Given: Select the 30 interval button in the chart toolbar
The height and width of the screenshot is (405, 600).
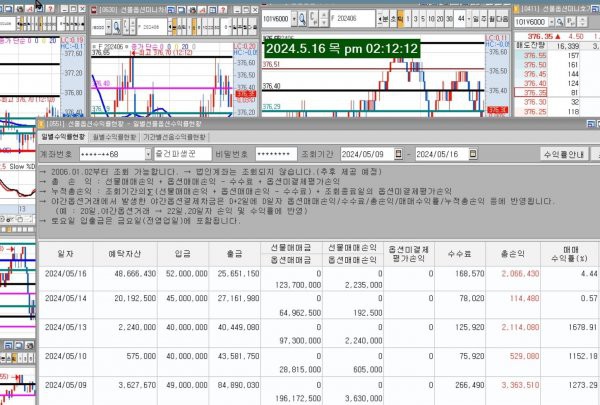Looking at the screenshot, I should 449,19.
